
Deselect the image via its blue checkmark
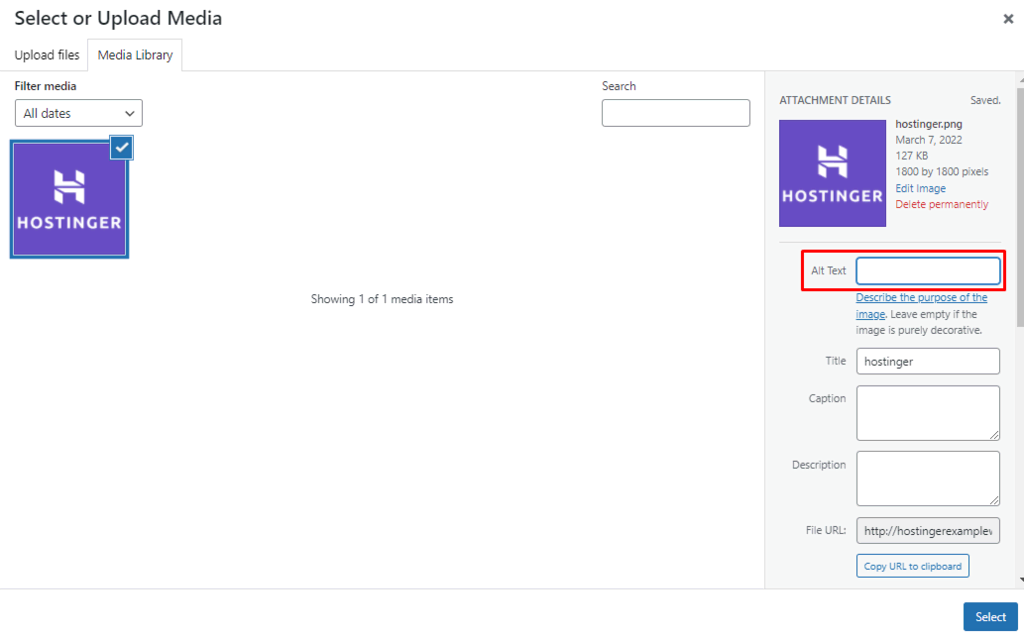tap(122, 147)
